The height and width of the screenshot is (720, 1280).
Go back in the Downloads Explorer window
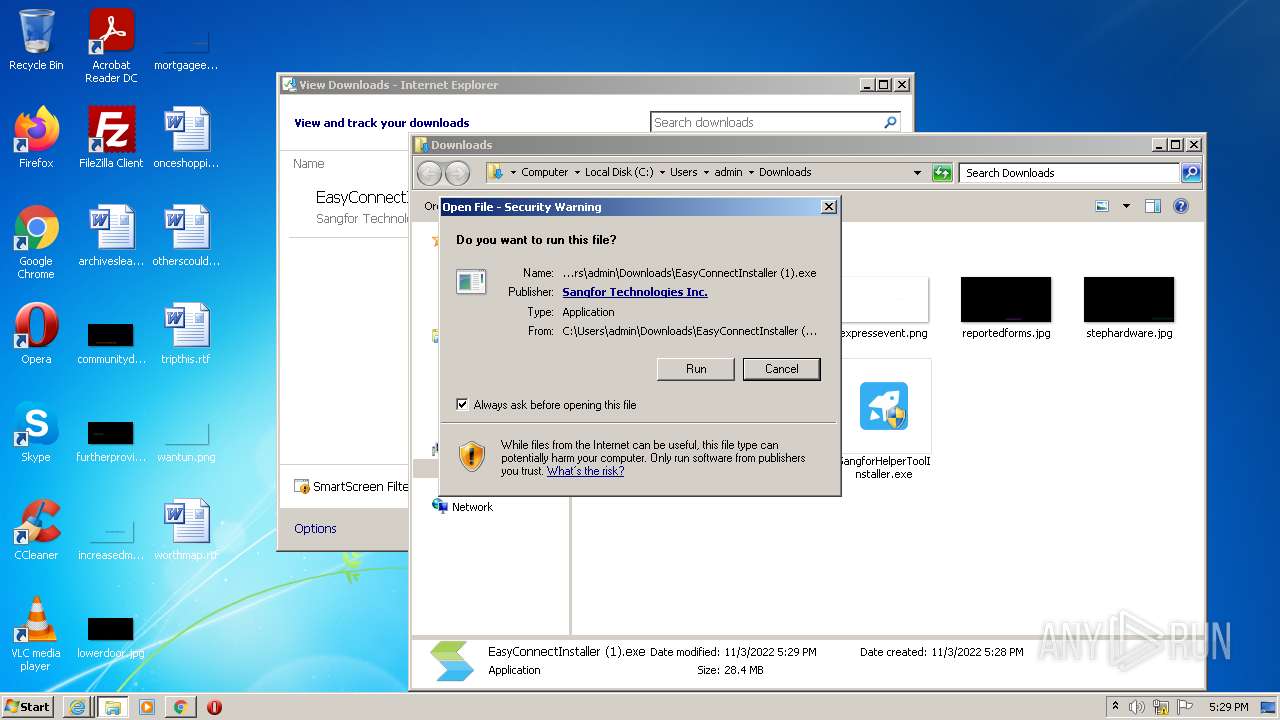tap(429, 173)
